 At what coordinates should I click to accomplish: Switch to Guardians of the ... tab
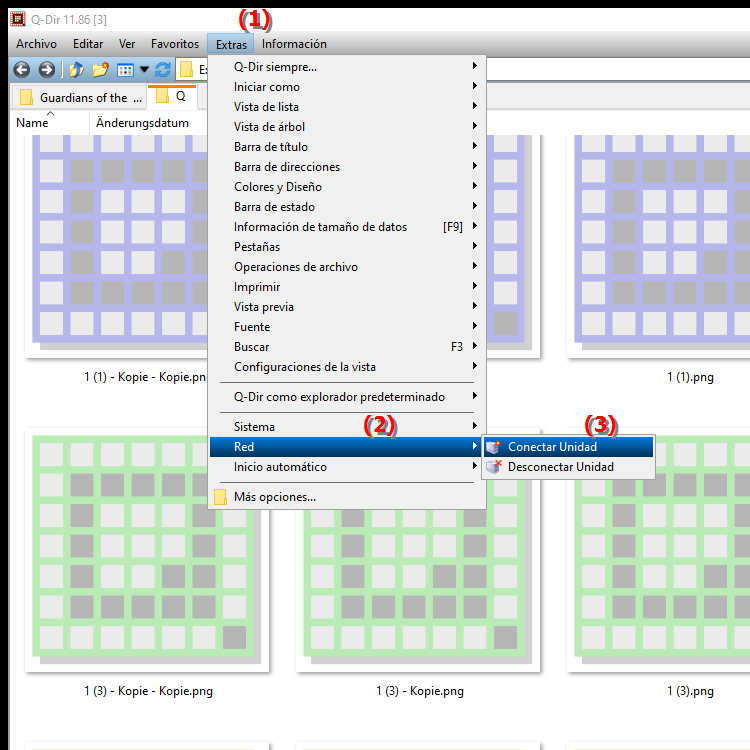click(x=81, y=98)
